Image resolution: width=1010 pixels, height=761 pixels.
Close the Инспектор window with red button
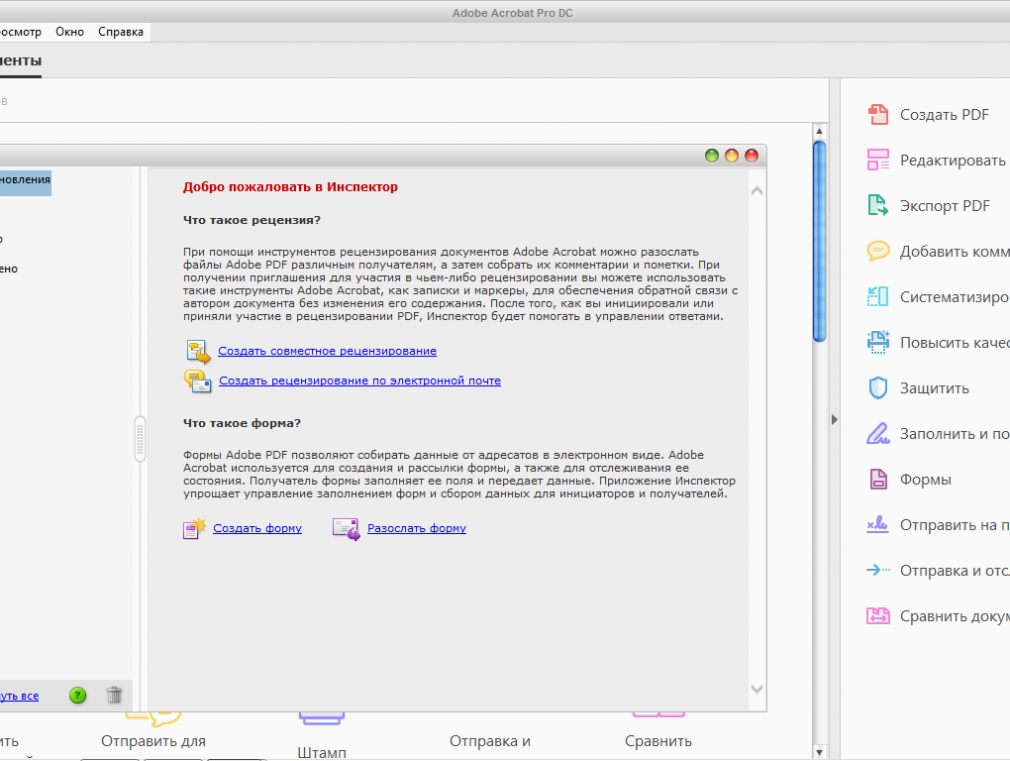click(x=752, y=155)
